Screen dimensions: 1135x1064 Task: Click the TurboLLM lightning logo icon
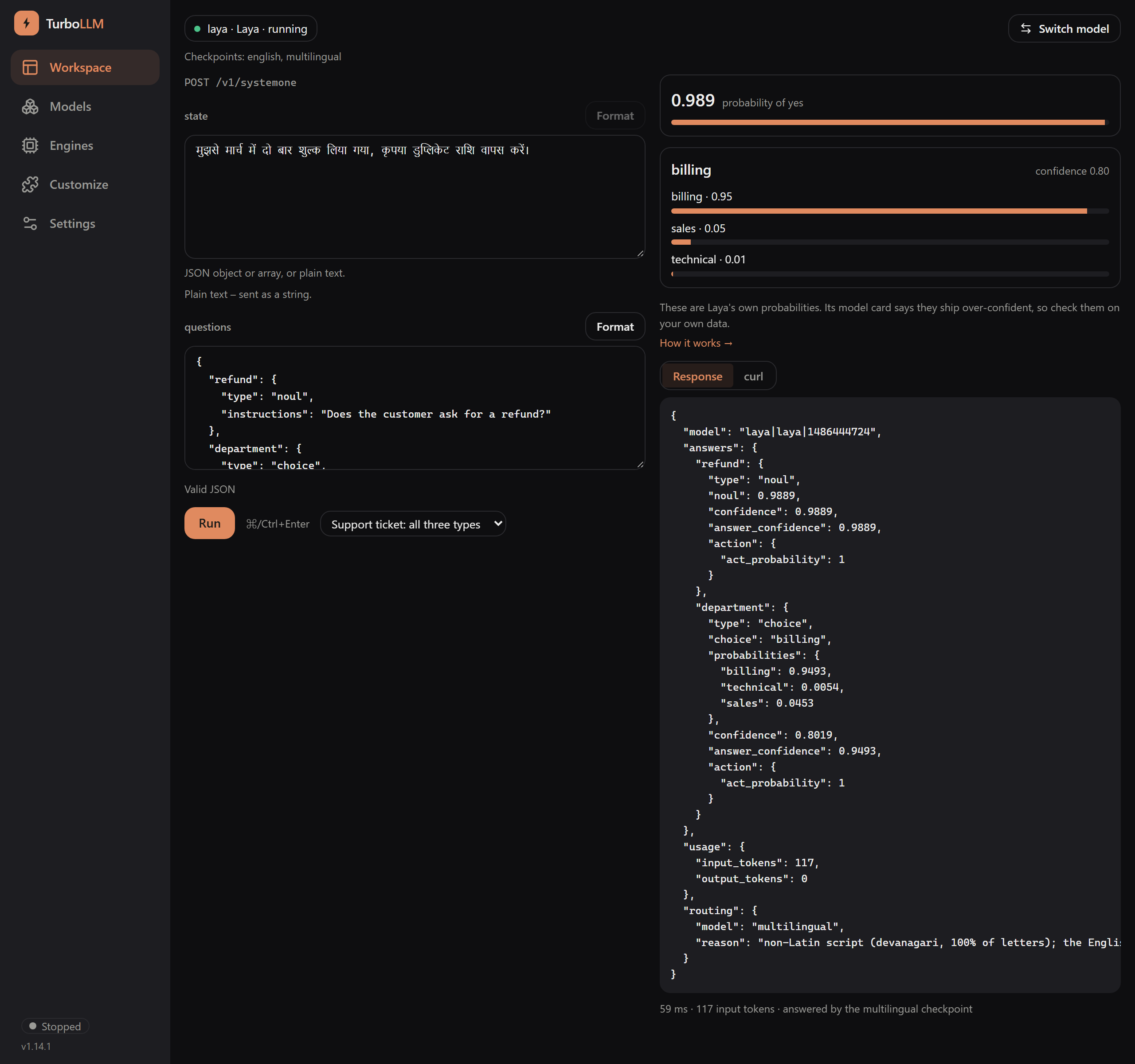tap(26, 23)
